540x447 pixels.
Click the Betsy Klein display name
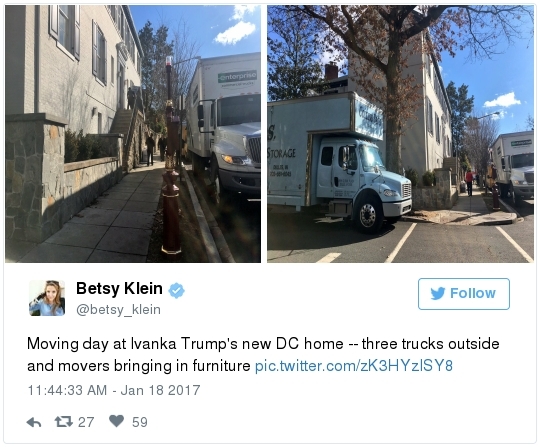[x=119, y=289]
